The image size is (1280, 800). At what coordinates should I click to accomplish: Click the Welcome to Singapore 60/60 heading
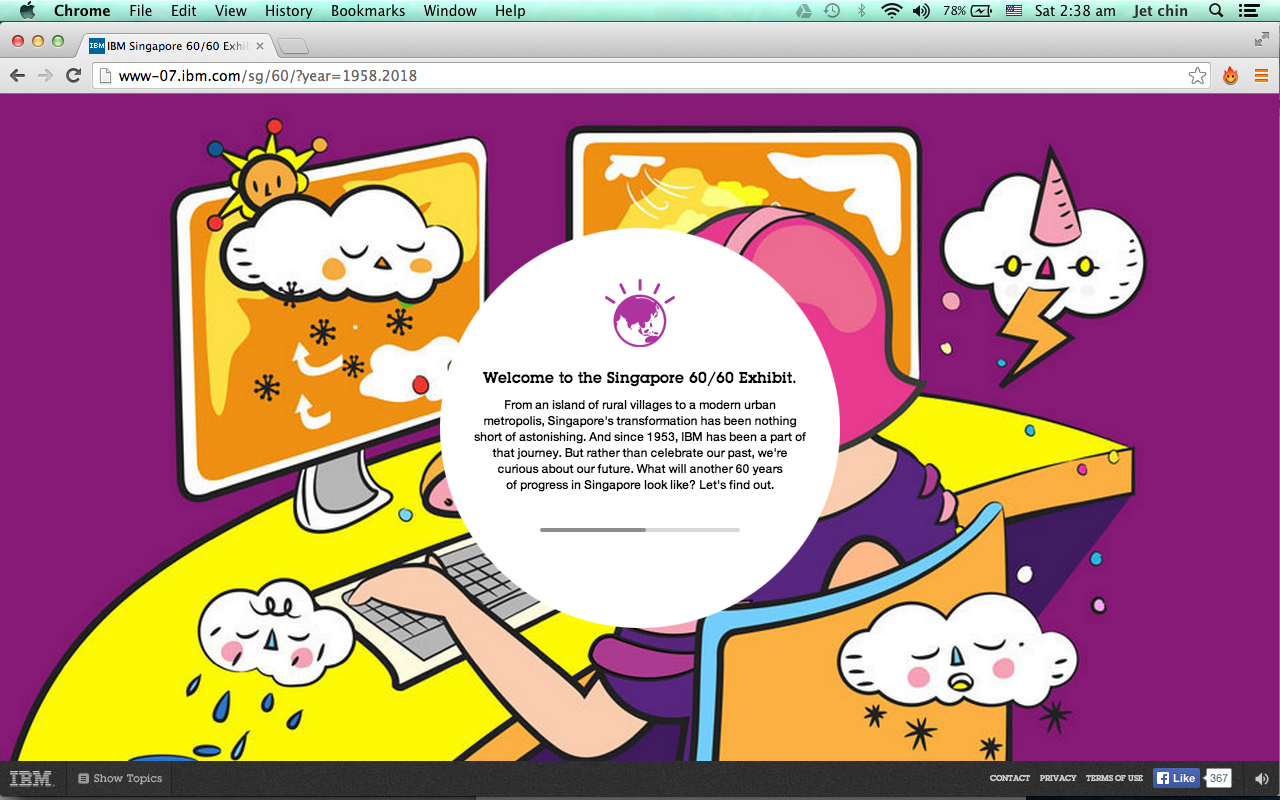[640, 378]
